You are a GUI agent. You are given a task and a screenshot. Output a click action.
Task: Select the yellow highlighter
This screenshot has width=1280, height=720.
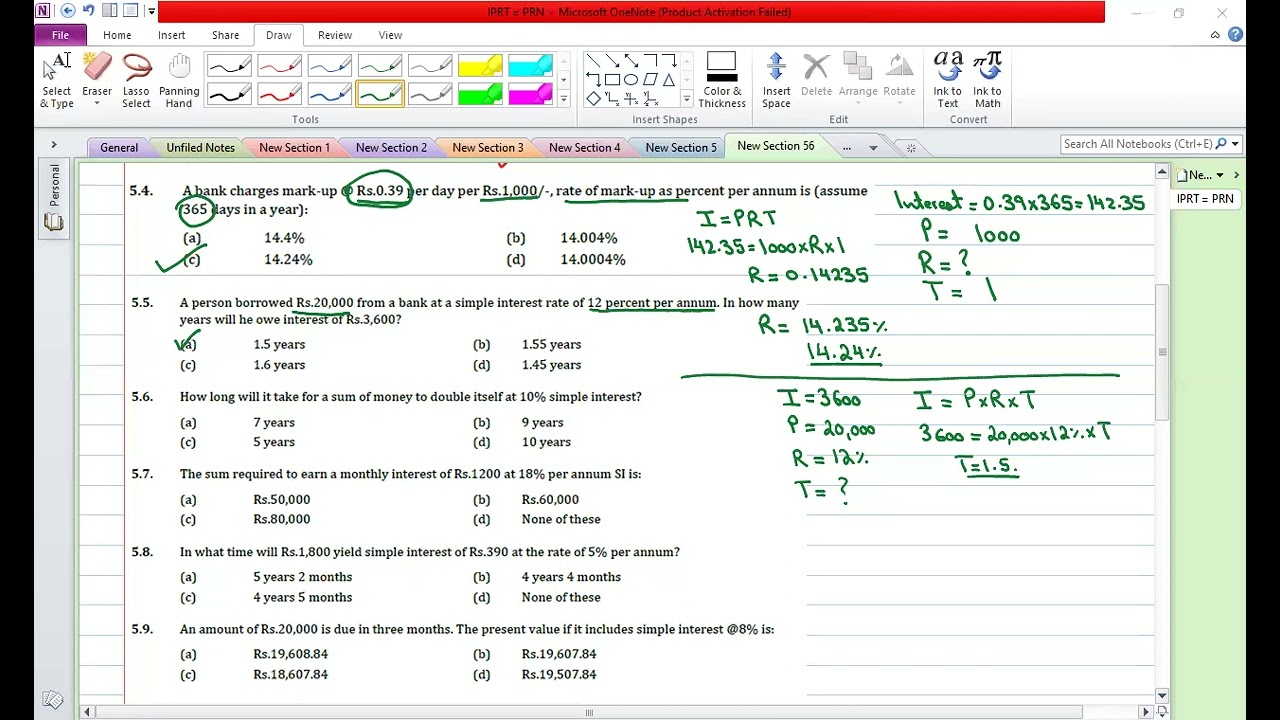tap(480, 67)
